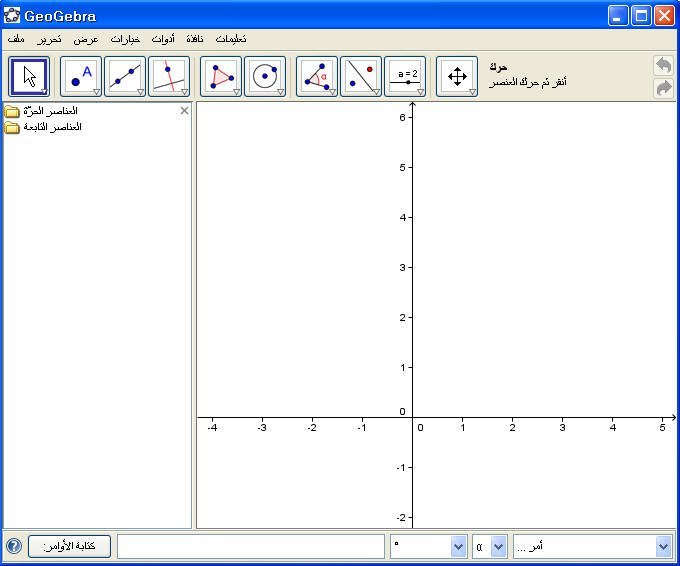Pick the Reflect about line tool
The width and height of the screenshot is (680, 566).
click(361, 76)
